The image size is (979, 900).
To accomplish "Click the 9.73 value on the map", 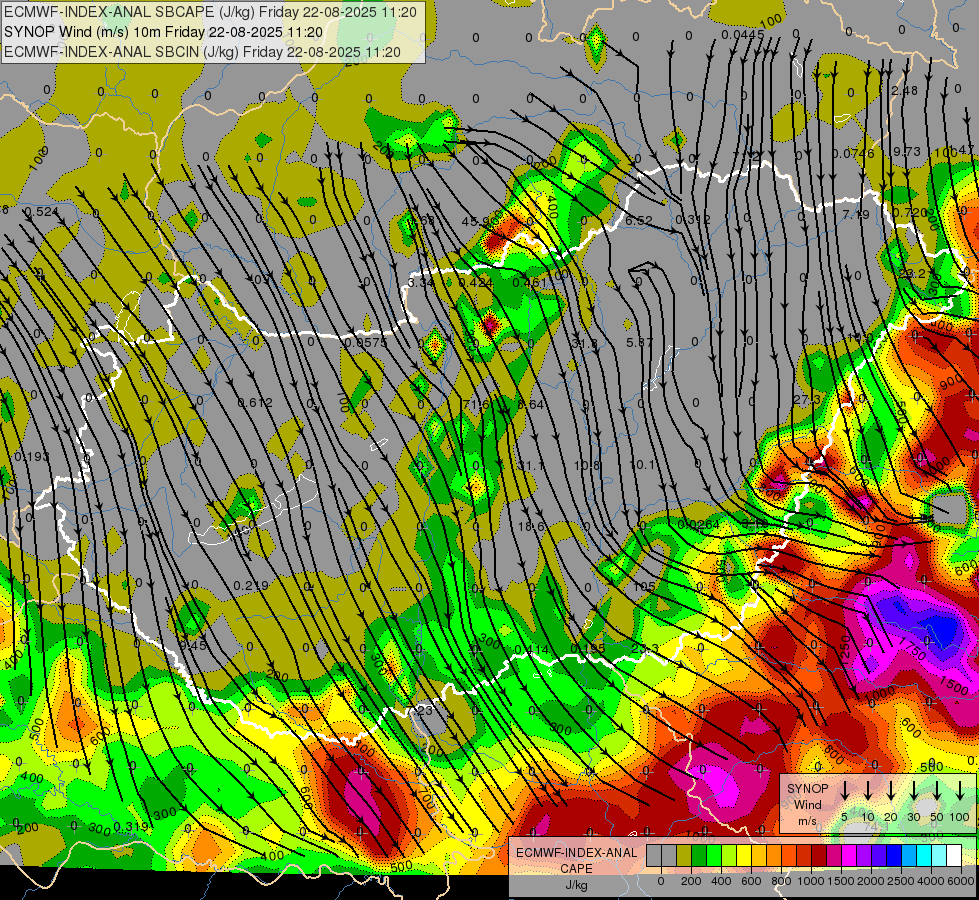I will coord(907,151).
